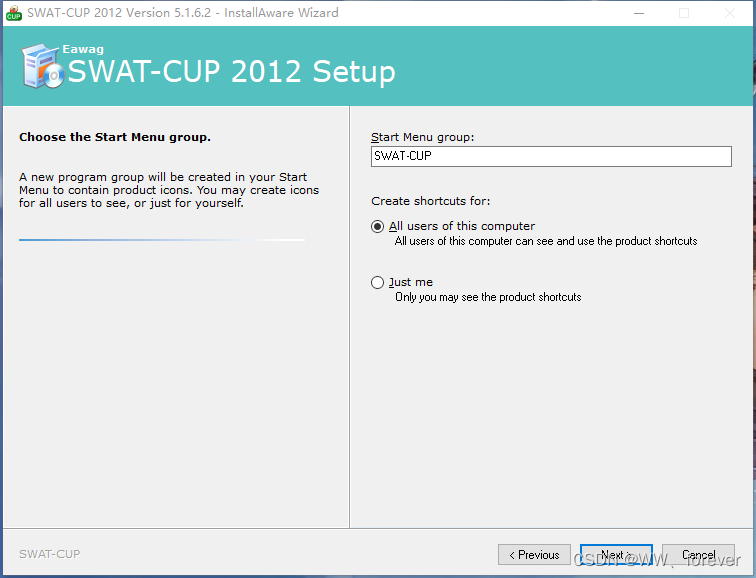Cancel the SWAT-CUP setup wizard
756x578 pixels.
(x=699, y=555)
